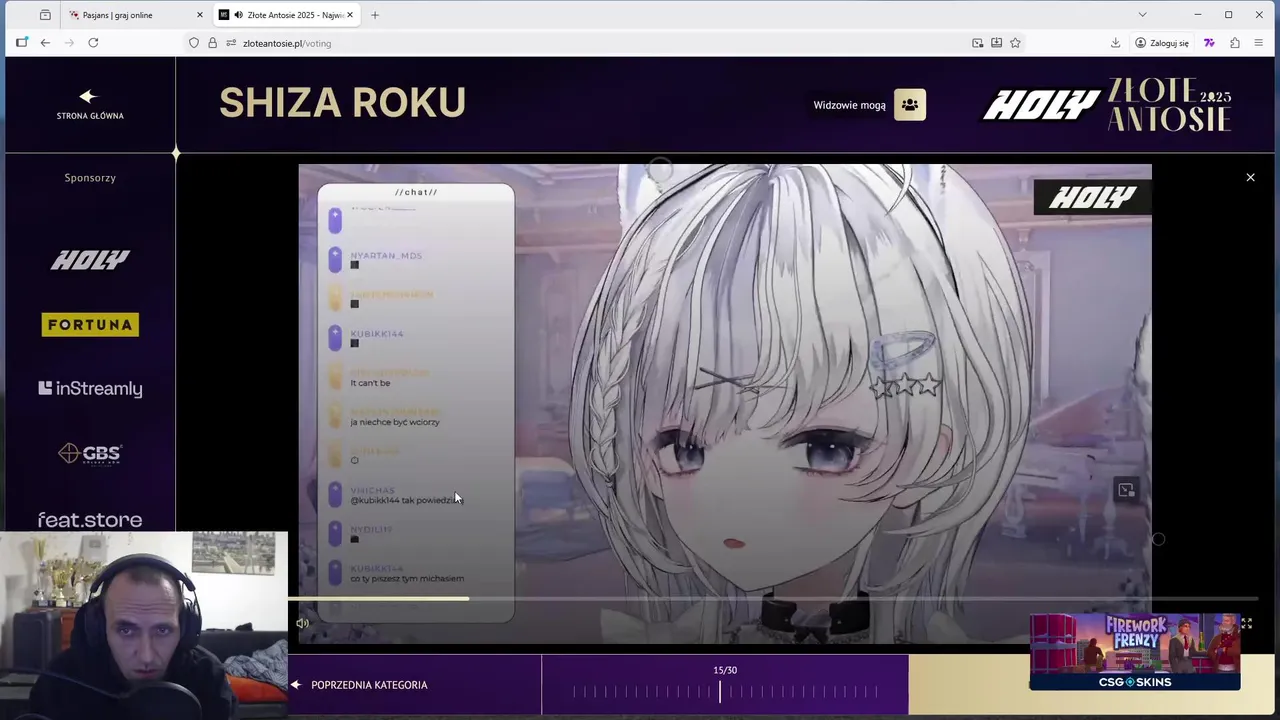Click the HOLY badge on the video
Screen dimensions: 1280x720
(x=1092, y=198)
